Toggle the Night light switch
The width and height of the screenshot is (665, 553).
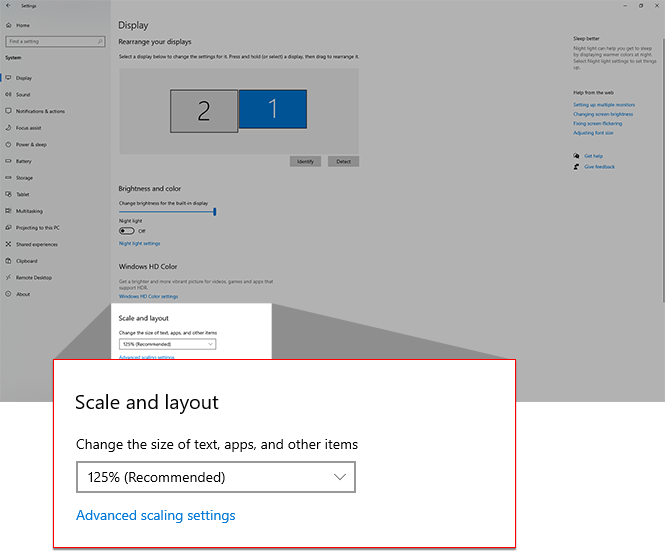tap(126, 231)
